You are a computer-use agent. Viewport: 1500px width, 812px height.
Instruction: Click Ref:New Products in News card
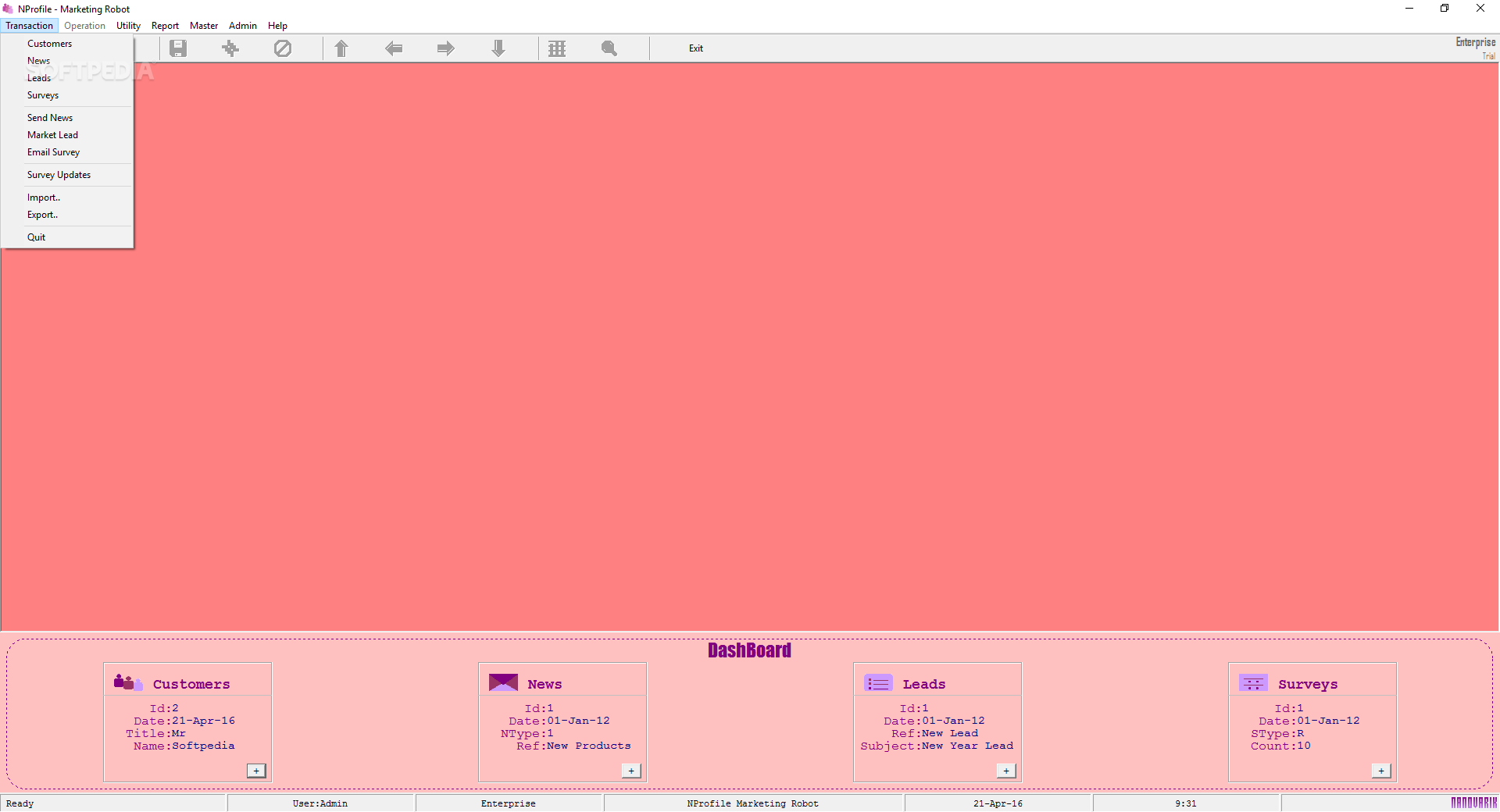[573, 746]
